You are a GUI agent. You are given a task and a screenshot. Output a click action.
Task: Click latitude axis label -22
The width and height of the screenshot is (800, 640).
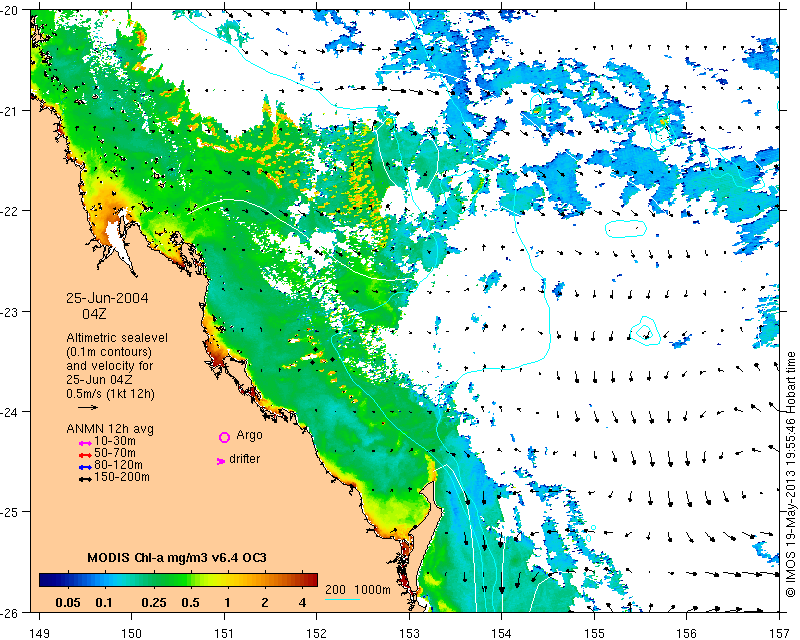pyautogui.click(x=10, y=211)
